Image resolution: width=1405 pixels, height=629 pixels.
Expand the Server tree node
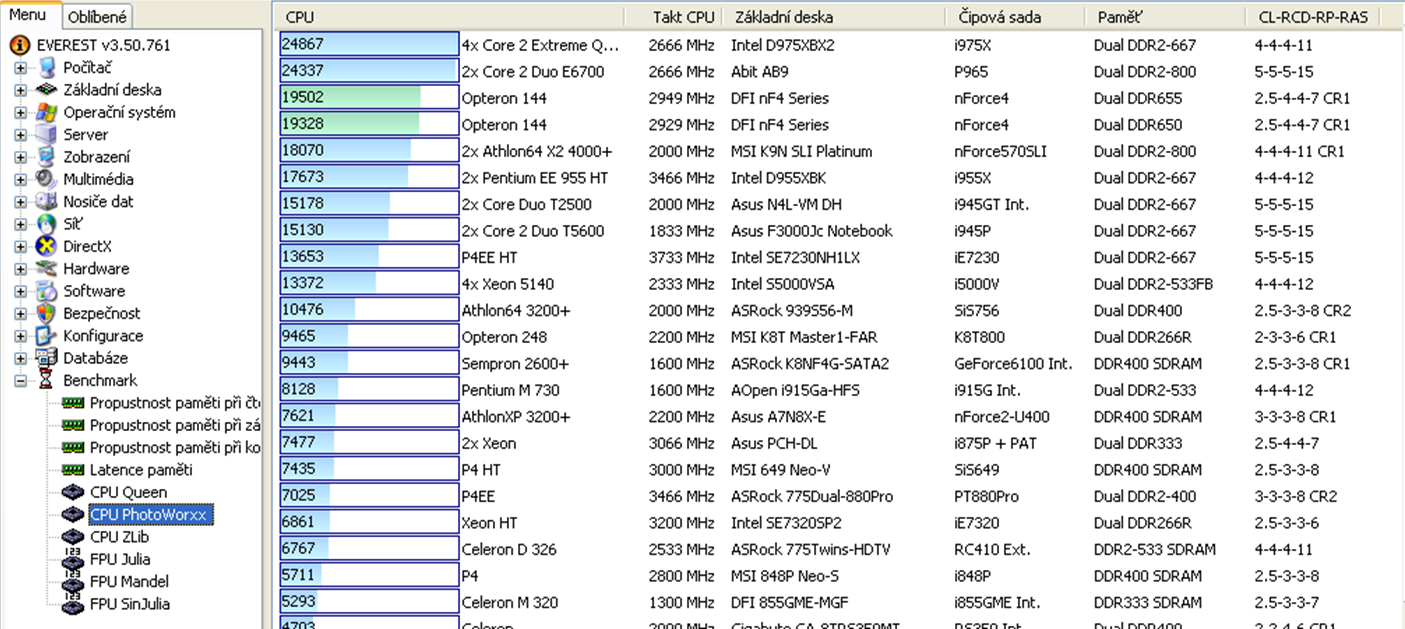(x=20, y=135)
